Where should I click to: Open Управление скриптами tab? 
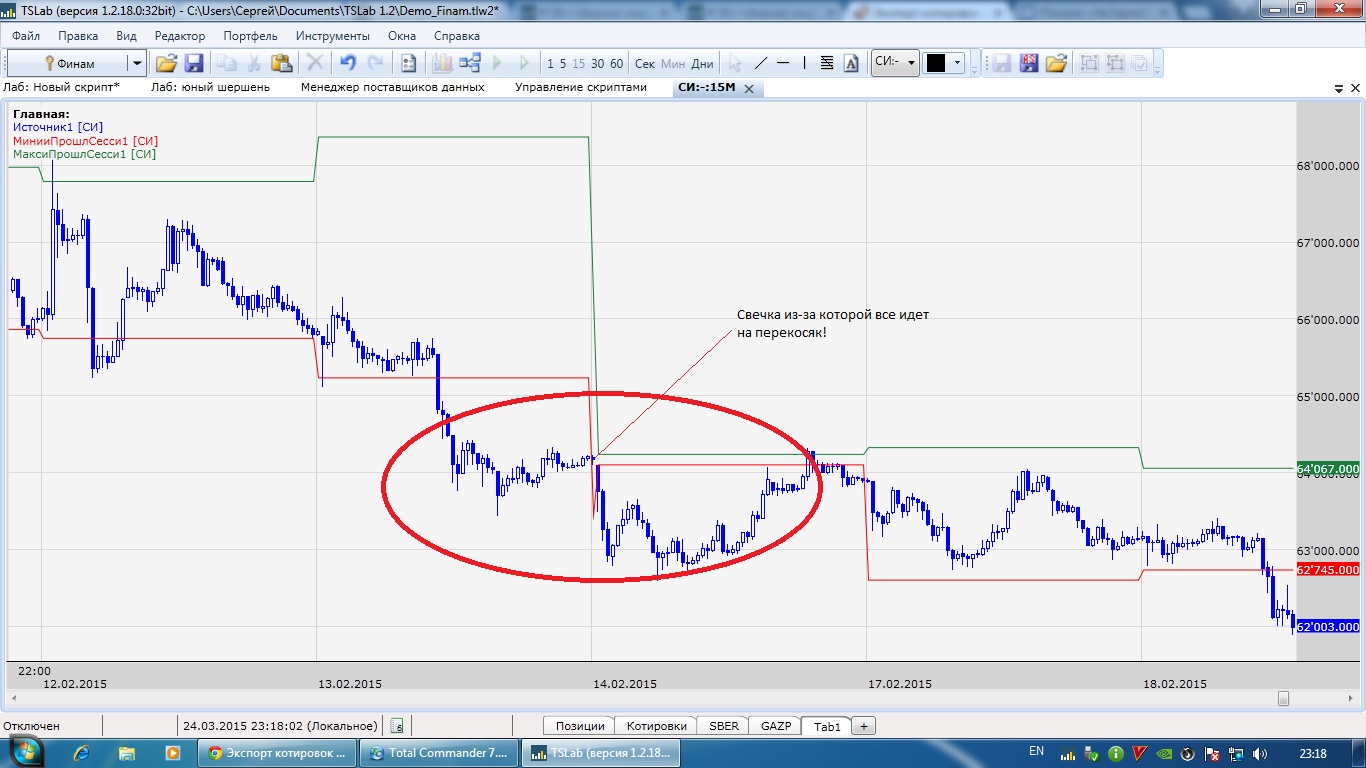tap(581, 87)
